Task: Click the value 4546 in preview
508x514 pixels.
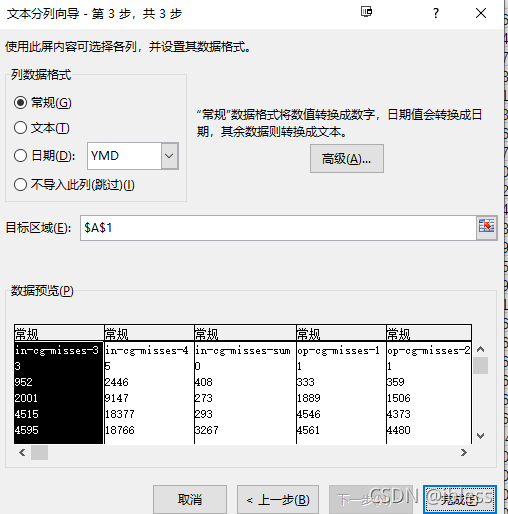Action: tap(309, 414)
